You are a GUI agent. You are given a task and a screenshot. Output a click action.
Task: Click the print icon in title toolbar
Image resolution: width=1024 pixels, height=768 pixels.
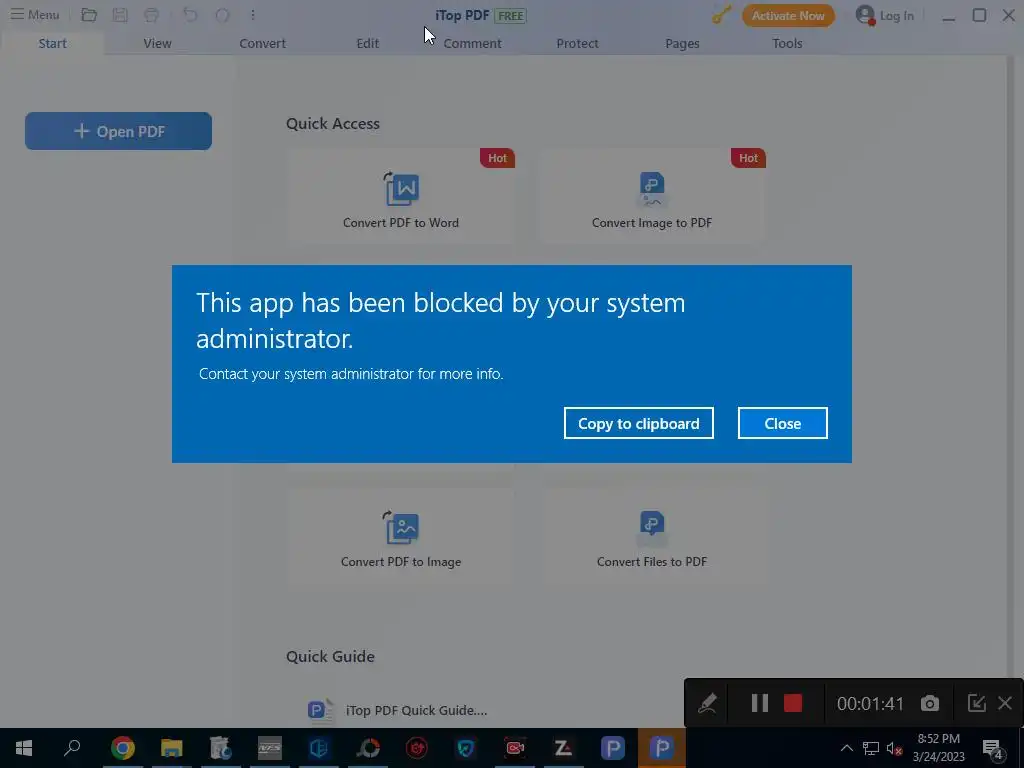(x=152, y=14)
